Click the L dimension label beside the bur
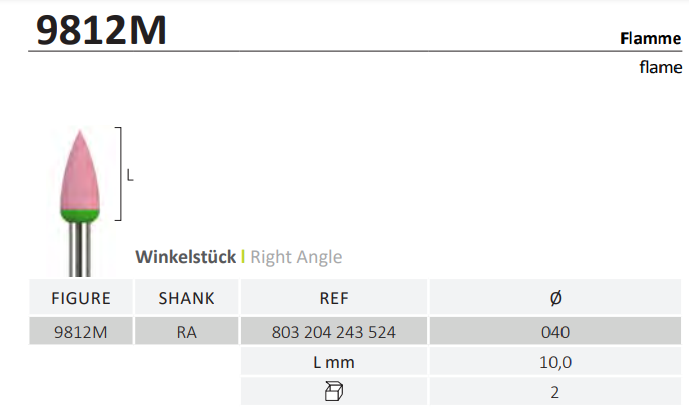This screenshot has width=689, height=419. point(130,175)
